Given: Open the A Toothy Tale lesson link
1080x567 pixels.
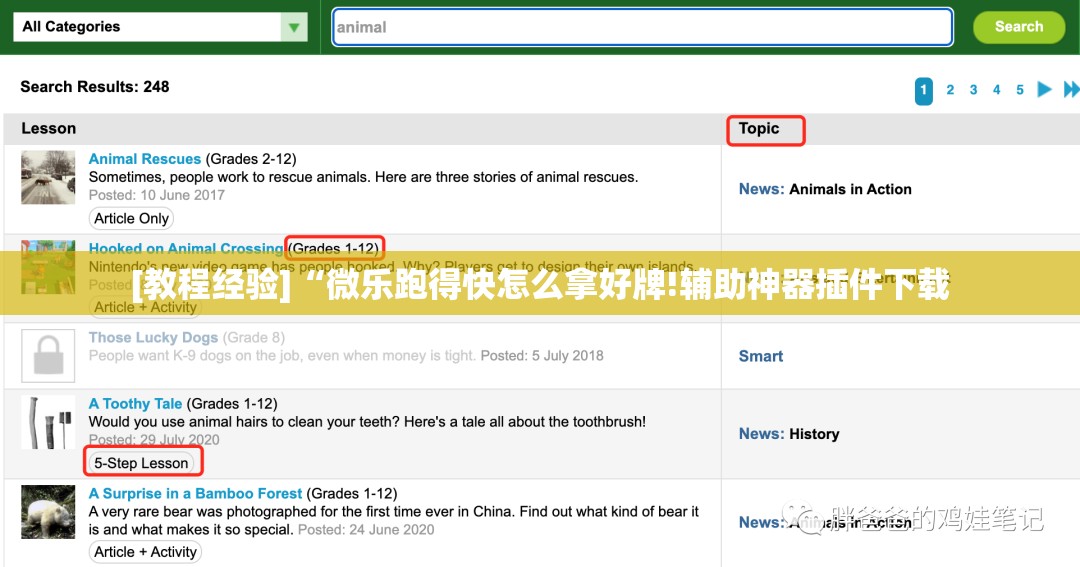Looking at the screenshot, I should click(x=135, y=404).
